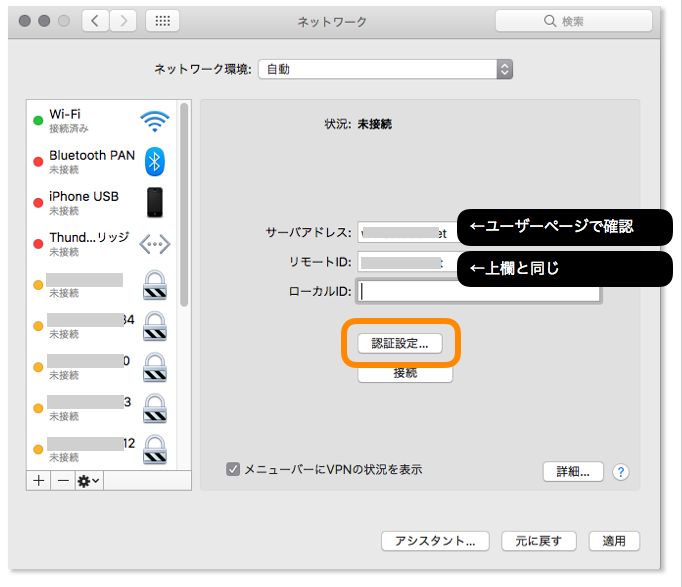Open the ネットワーク環境 dropdown

[385, 69]
